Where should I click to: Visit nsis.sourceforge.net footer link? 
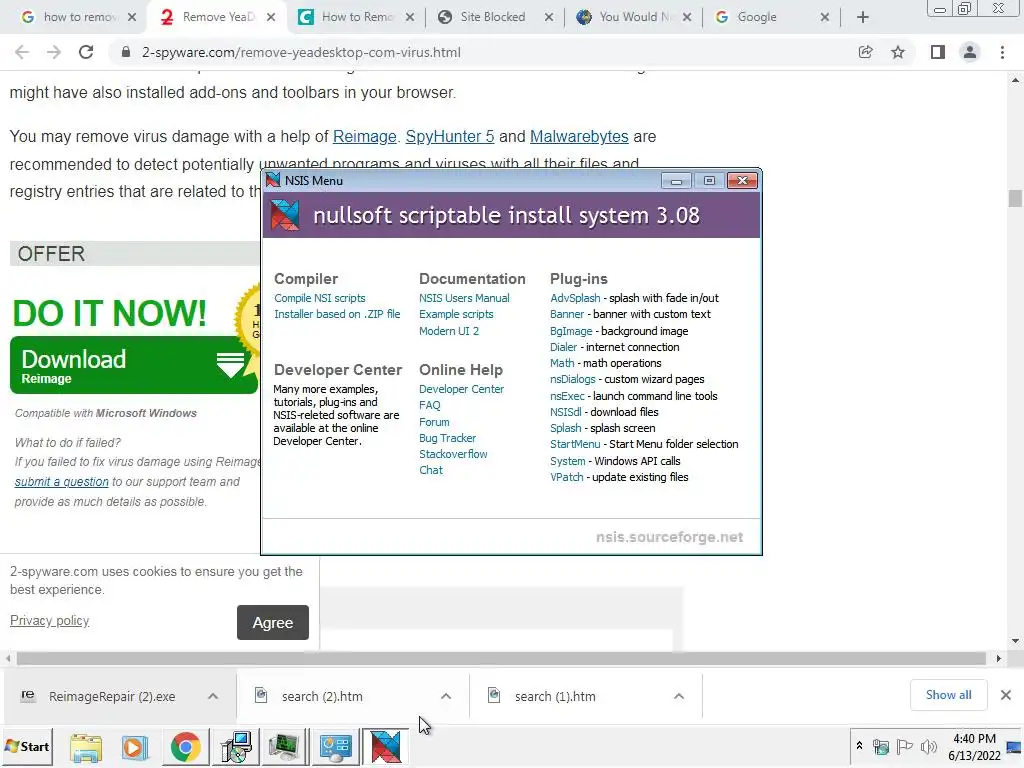click(669, 537)
